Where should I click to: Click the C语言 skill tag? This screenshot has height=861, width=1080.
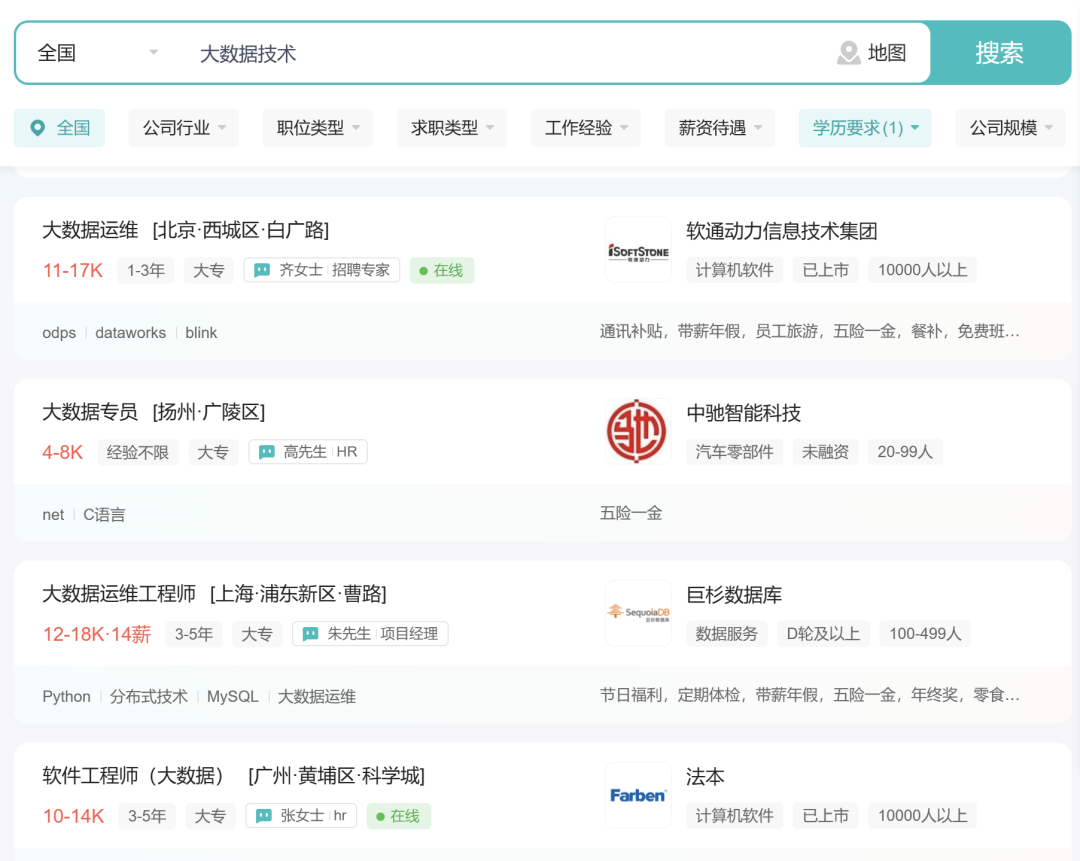click(105, 515)
